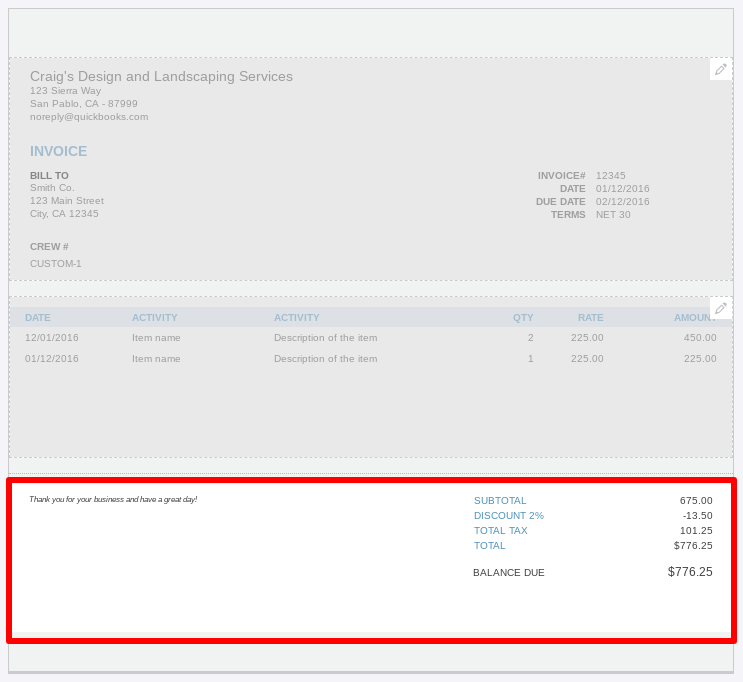Click the BALANCE DUE amount $776.25
The width and height of the screenshot is (743, 682).
[690, 572]
